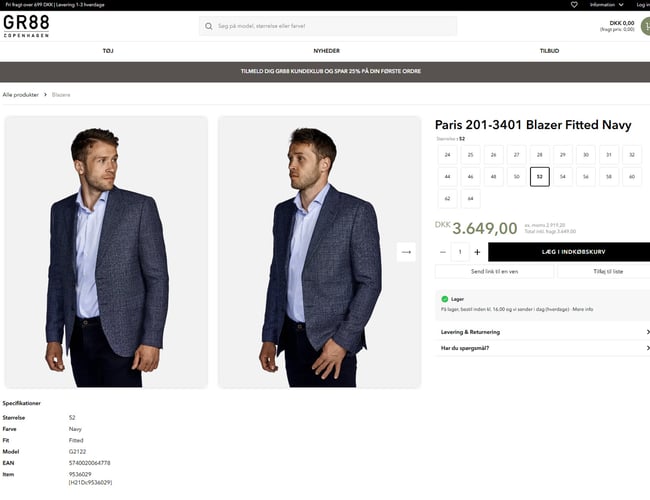
Task: Open the NYHEDER menu
Action: [x=327, y=51]
